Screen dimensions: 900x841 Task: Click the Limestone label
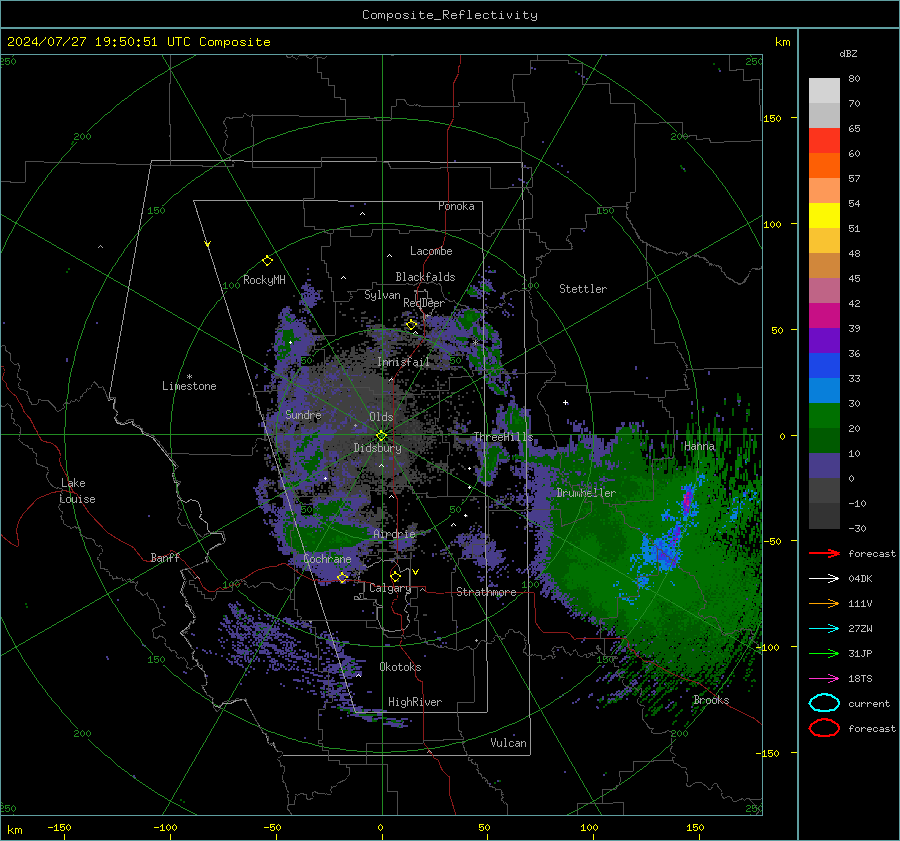(x=189, y=386)
